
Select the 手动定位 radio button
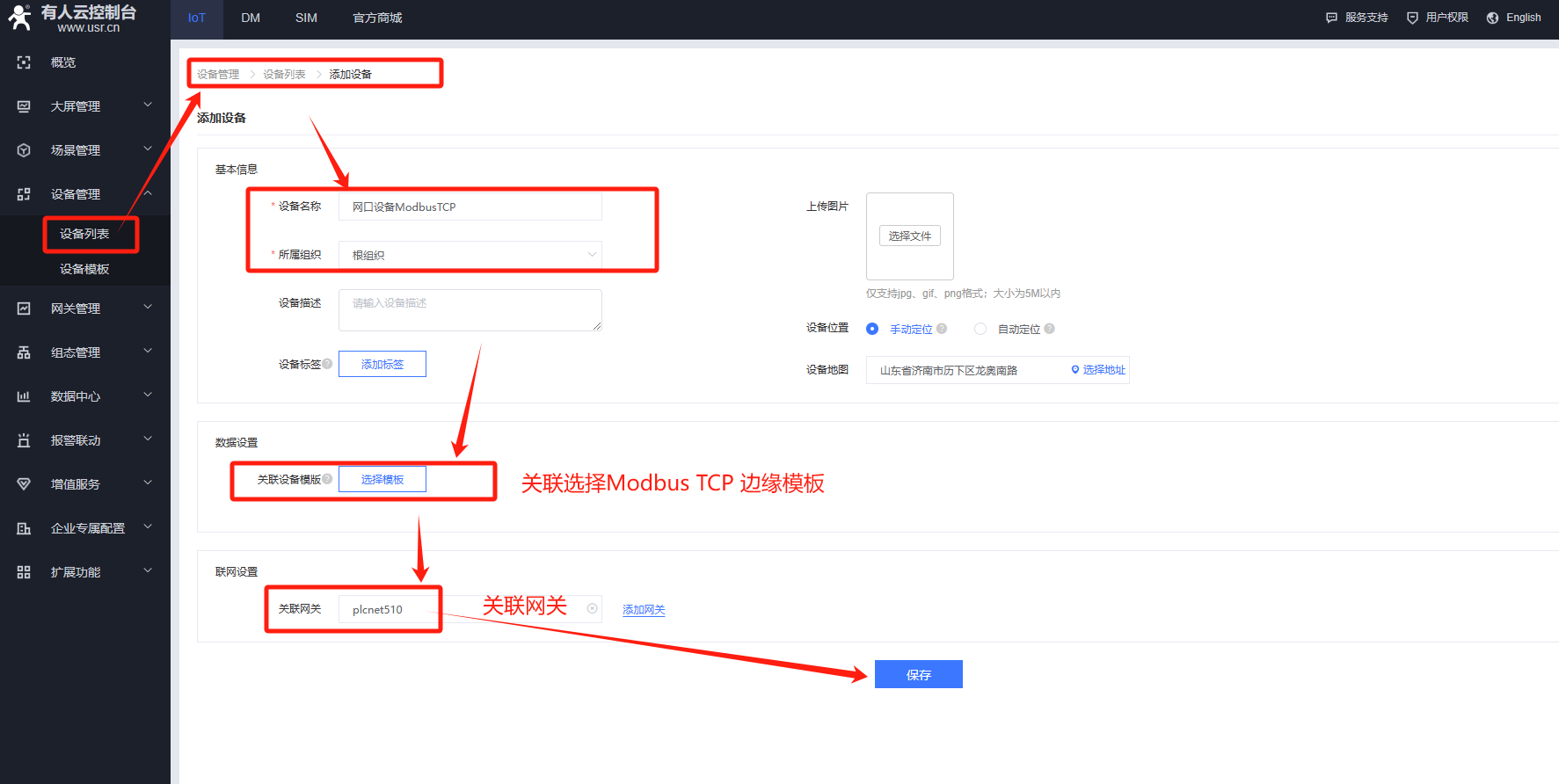click(x=872, y=329)
